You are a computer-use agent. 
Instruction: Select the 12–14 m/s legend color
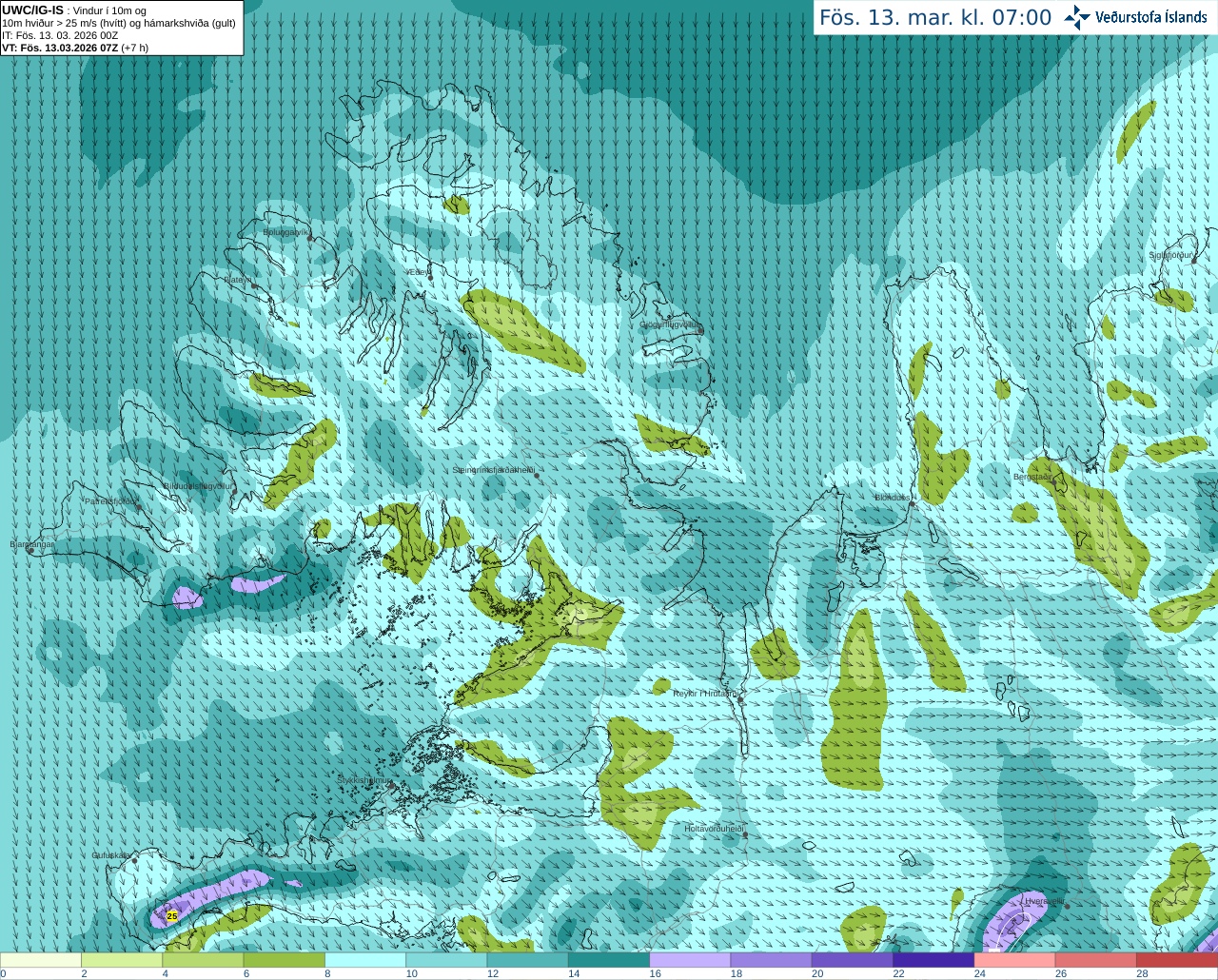coord(528,960)
